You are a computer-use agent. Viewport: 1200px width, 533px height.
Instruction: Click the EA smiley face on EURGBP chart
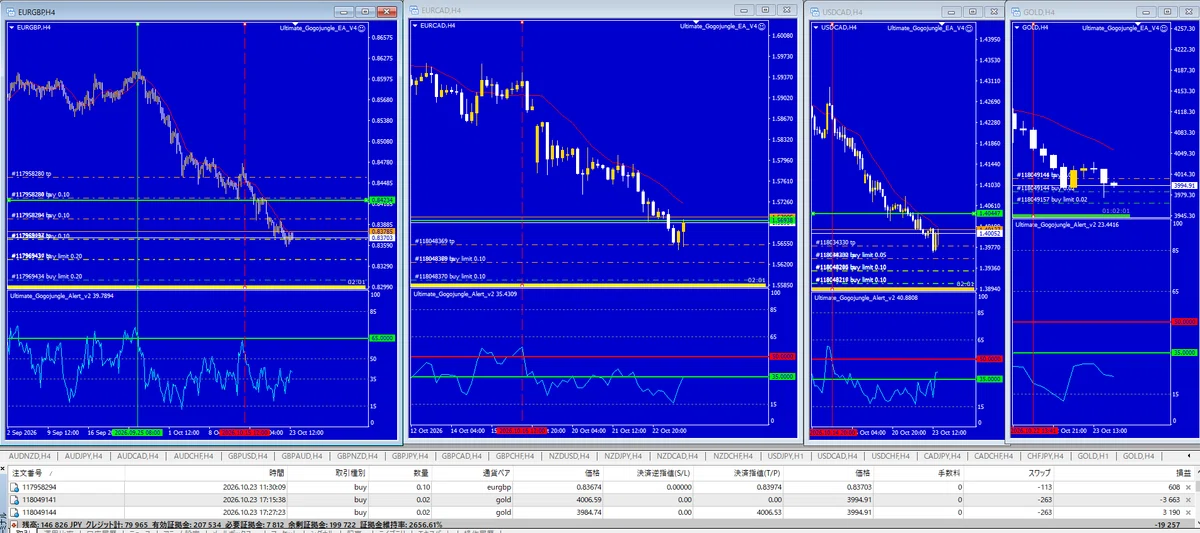[359, 28]
